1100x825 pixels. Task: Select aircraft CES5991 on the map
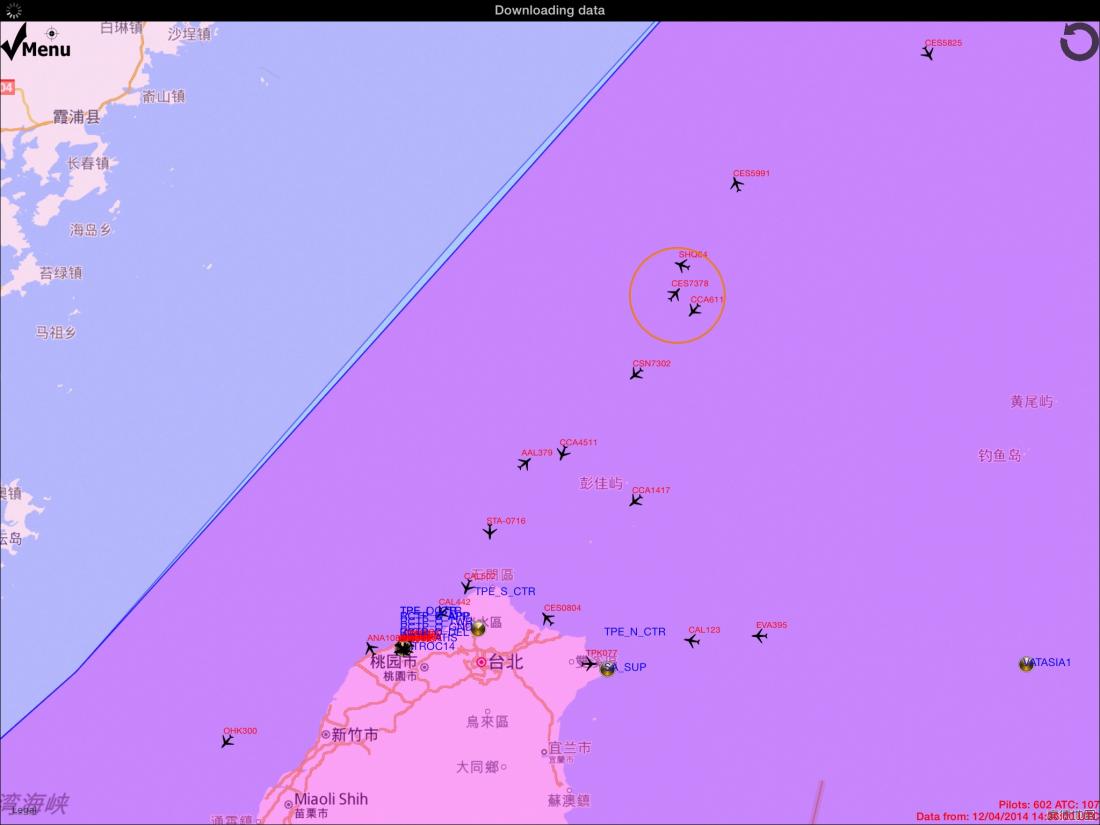coord(737,185)
